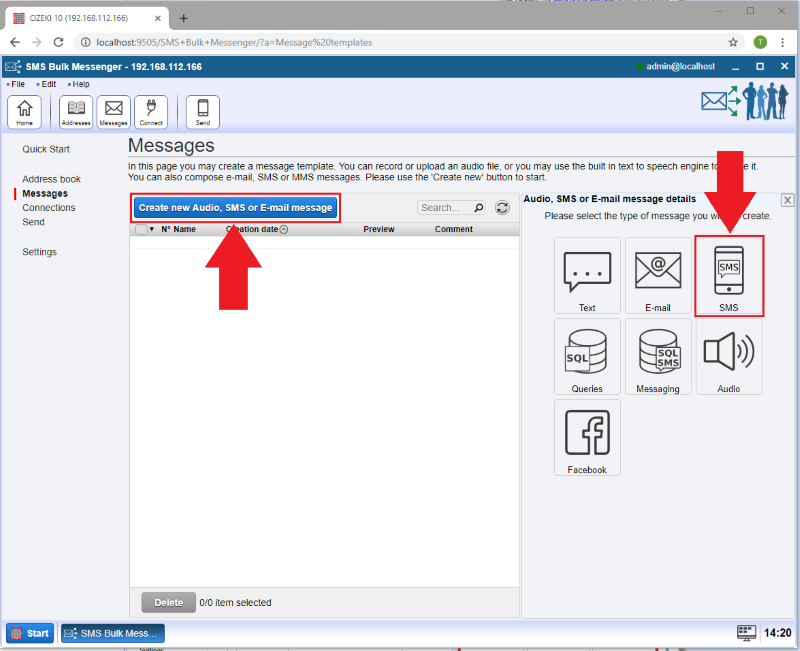Open the SQL SMS Messaging type
Viewport: 800px width, 651px height.
(658, 356)
